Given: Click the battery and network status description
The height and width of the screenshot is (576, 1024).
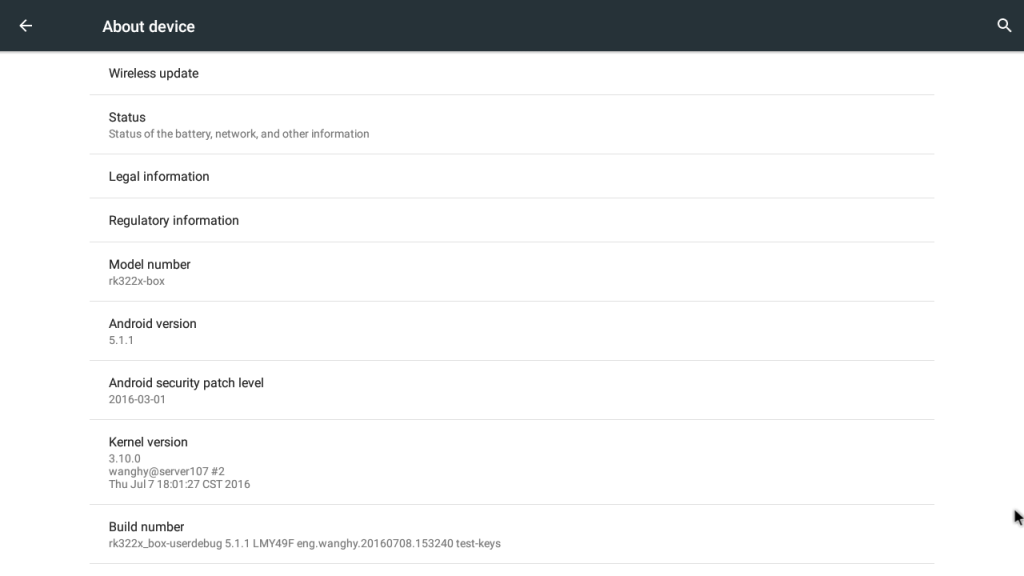Looking at the screenshot, I should (x=239, y=134).
